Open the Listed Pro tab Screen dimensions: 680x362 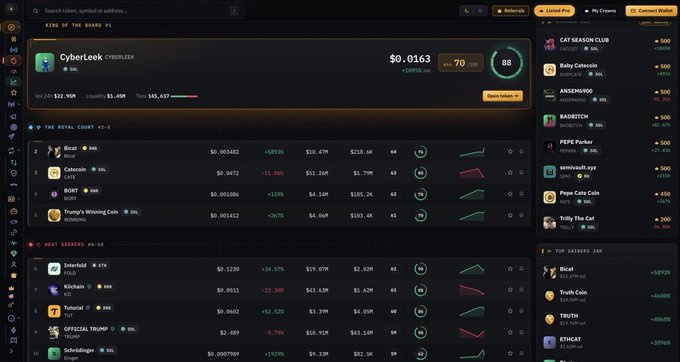554,11
